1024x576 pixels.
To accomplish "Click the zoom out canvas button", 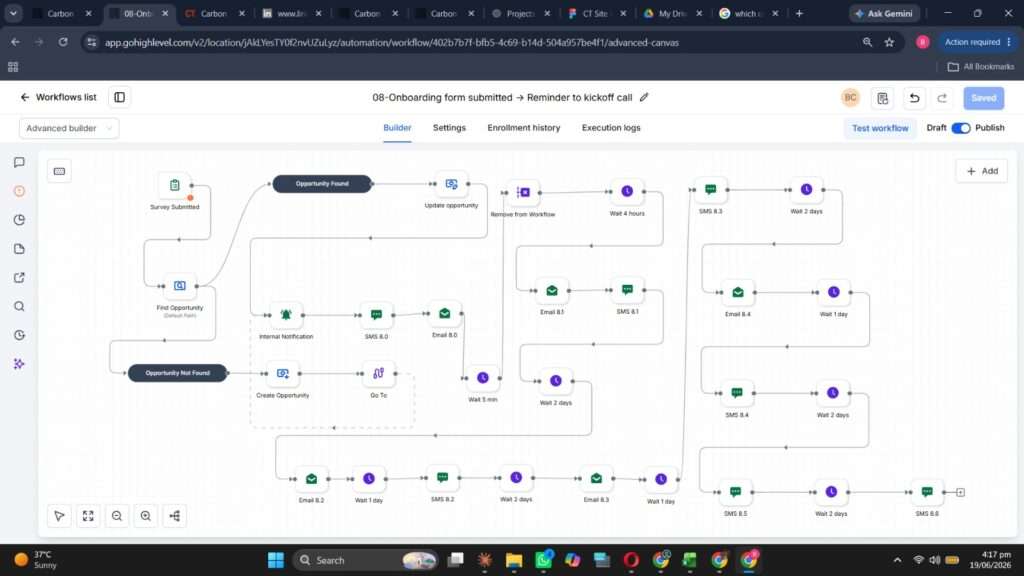I will pyautogui.click(x=117, y=516).
